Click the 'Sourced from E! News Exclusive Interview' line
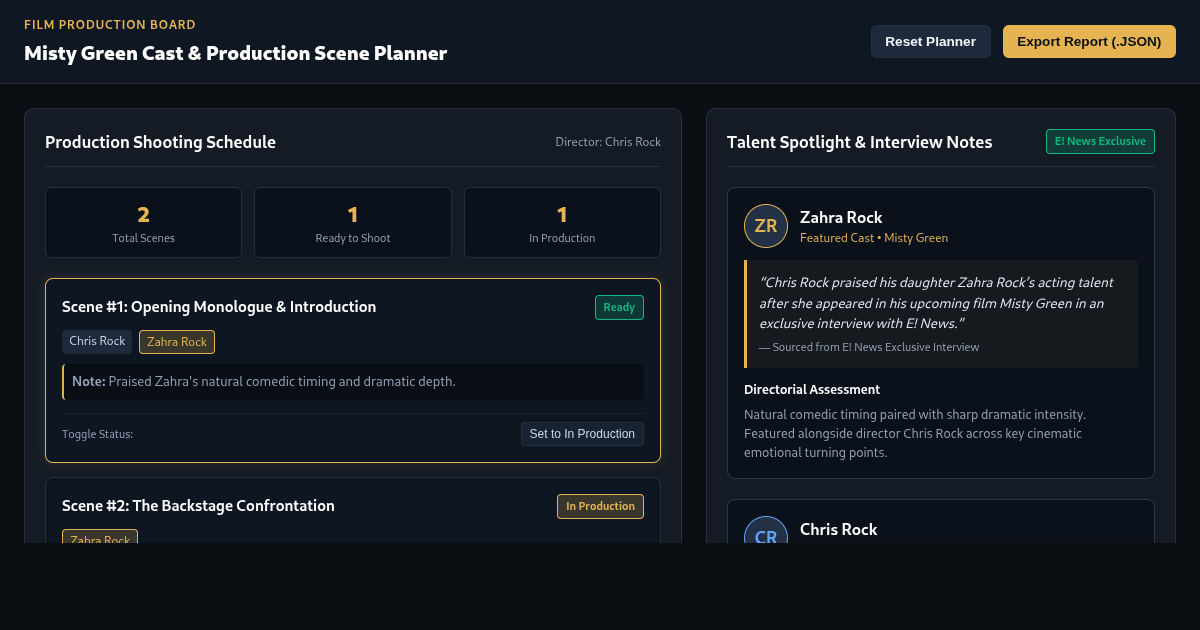This screenshot has height=630, width=1200. coord(869,347)
